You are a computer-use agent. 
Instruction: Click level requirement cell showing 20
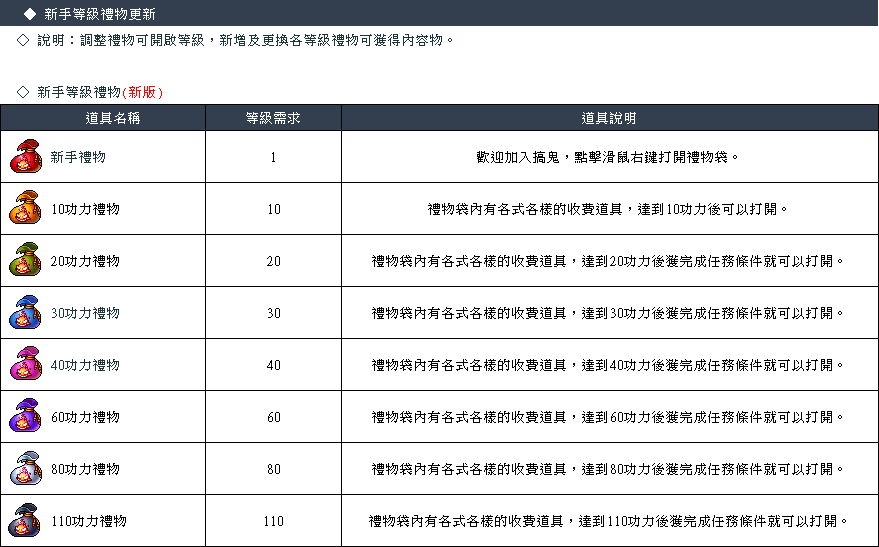274,261
